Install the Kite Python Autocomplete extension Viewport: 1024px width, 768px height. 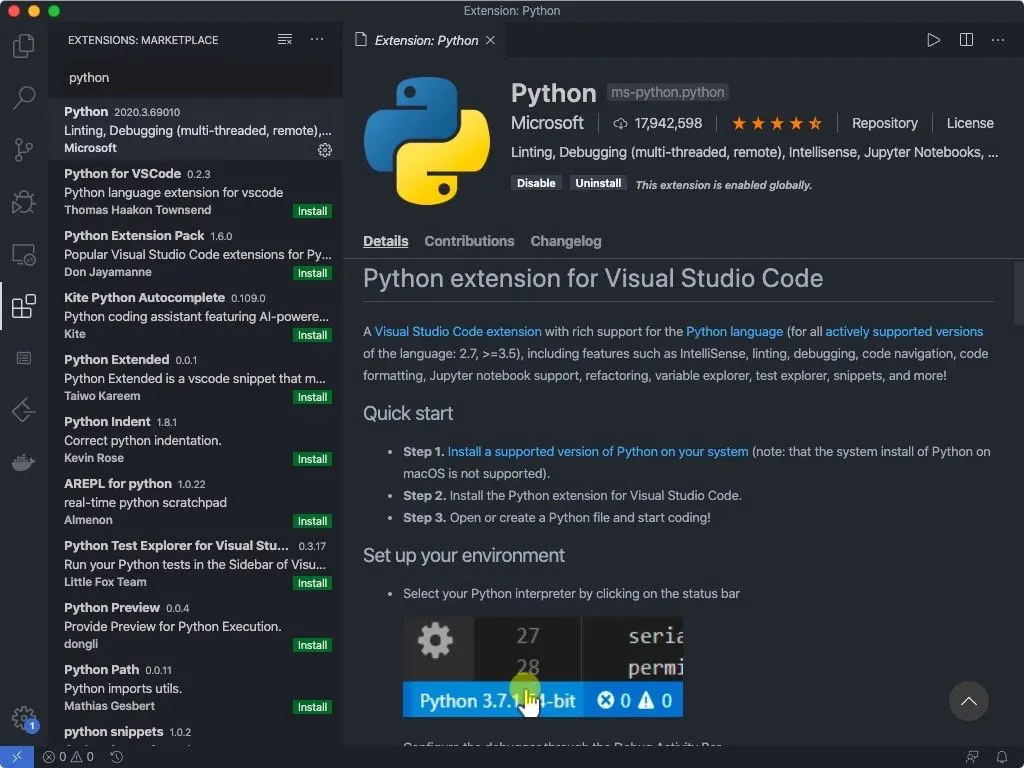click(x=312, y=335)
